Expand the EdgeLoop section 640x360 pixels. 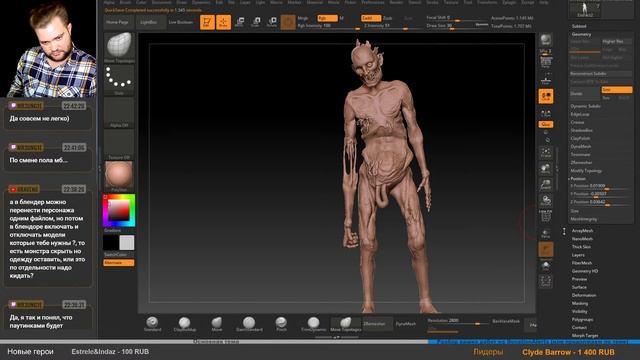point(579,114)
